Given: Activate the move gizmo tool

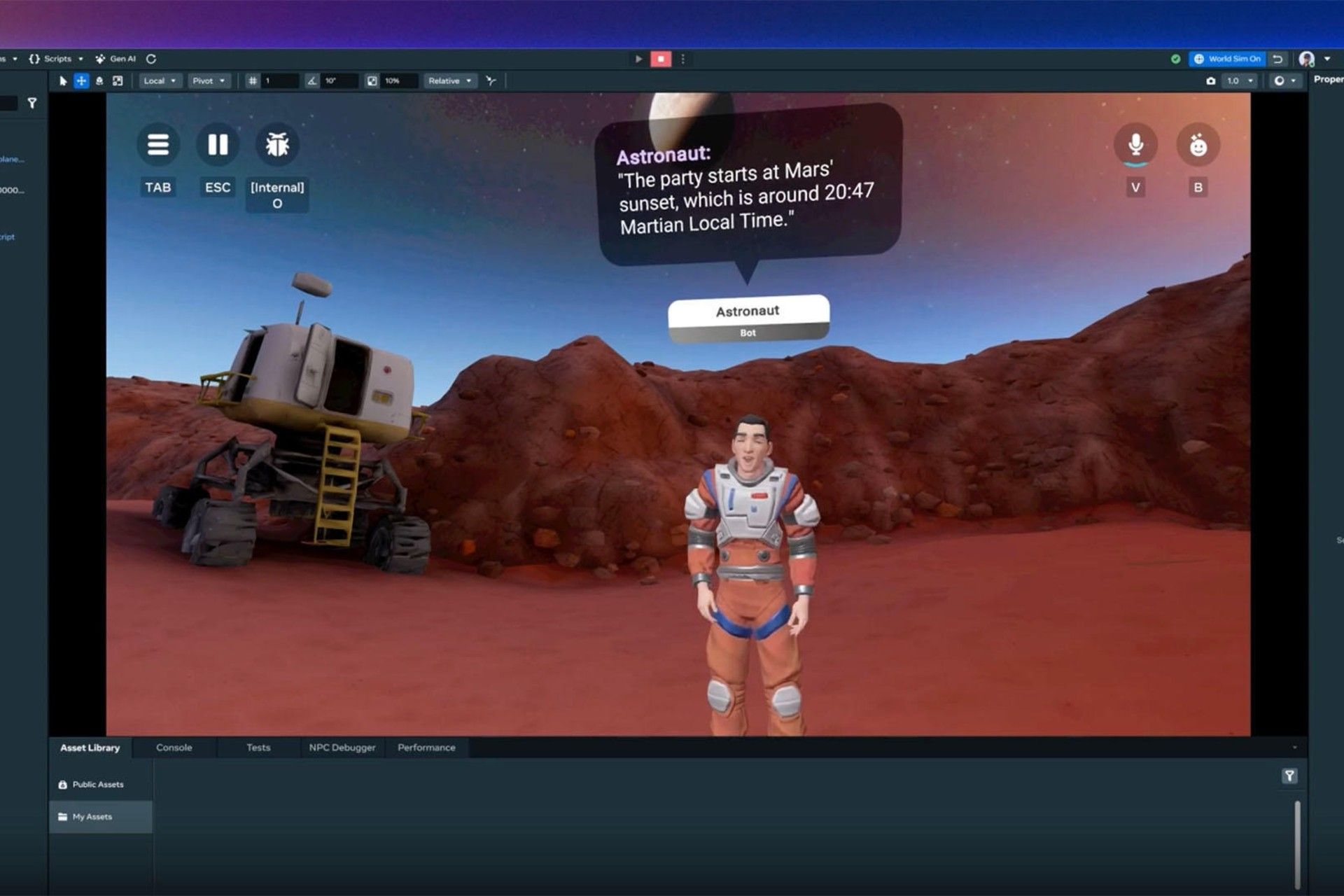Looking at the screenshot, I should (81, 81).
